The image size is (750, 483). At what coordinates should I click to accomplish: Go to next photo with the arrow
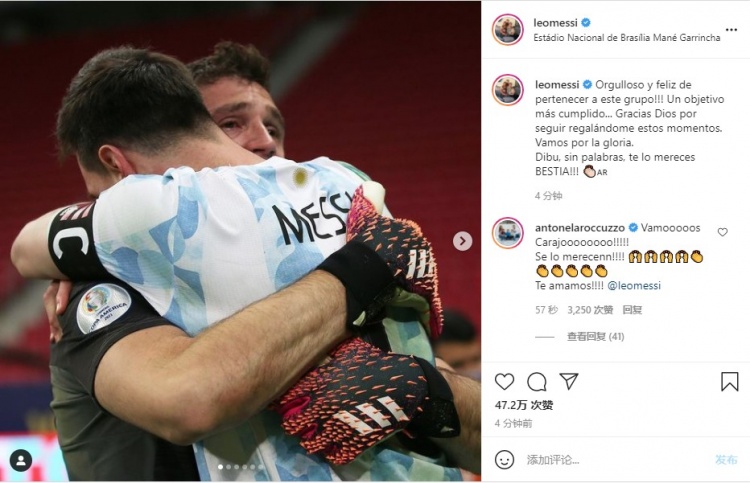463,241
